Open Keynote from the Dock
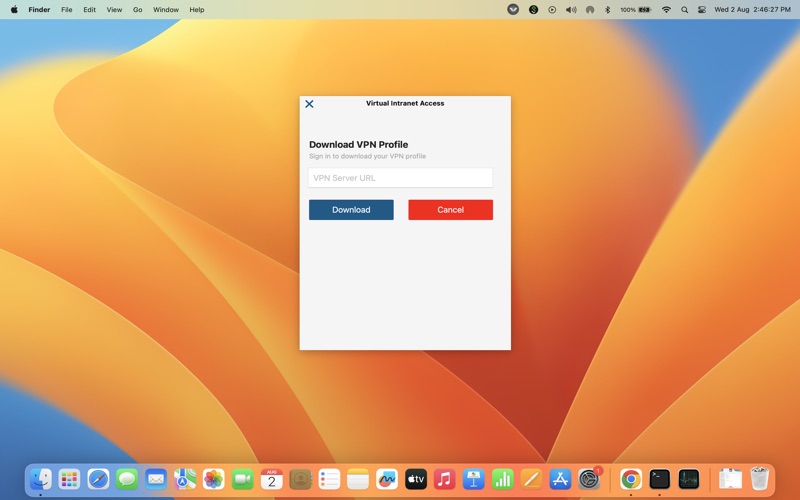 coord(473,479)
